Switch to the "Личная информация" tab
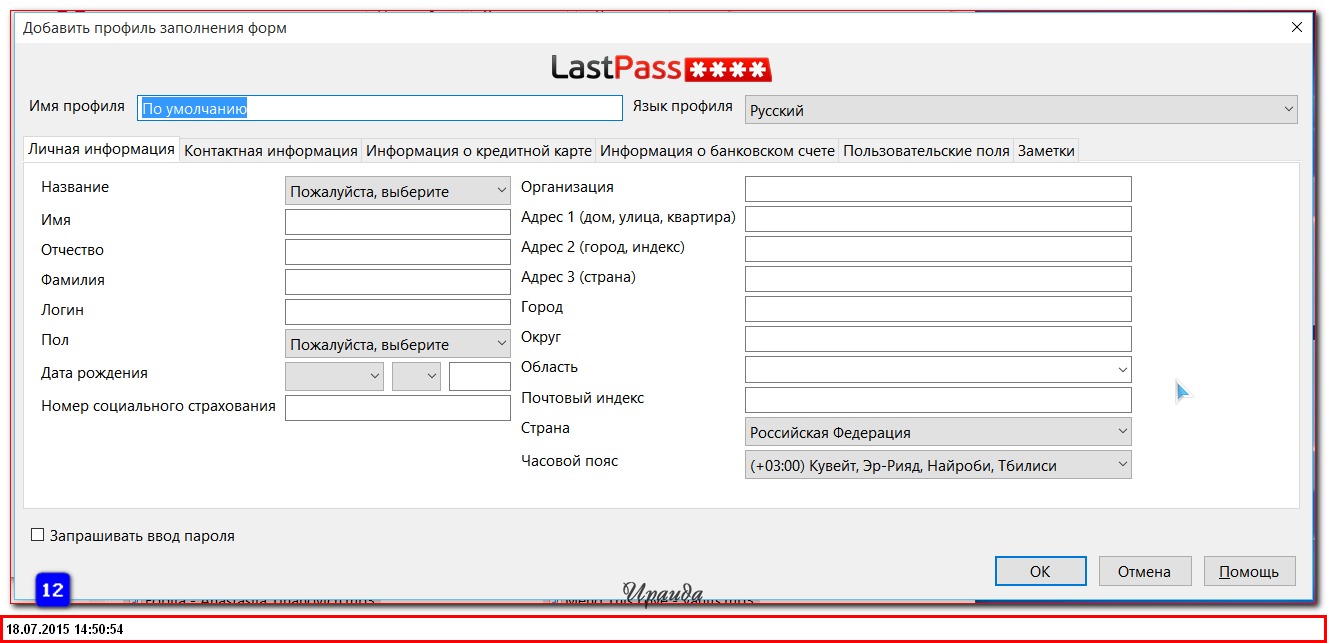 coord(101,149)
